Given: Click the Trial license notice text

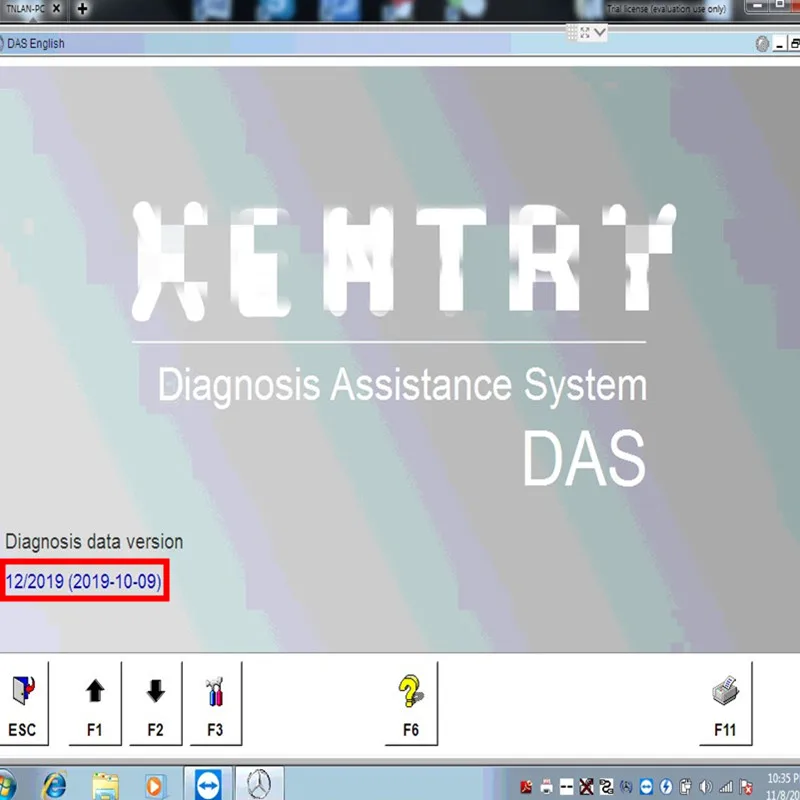Looking at the screenshot, I should [666, 9].
